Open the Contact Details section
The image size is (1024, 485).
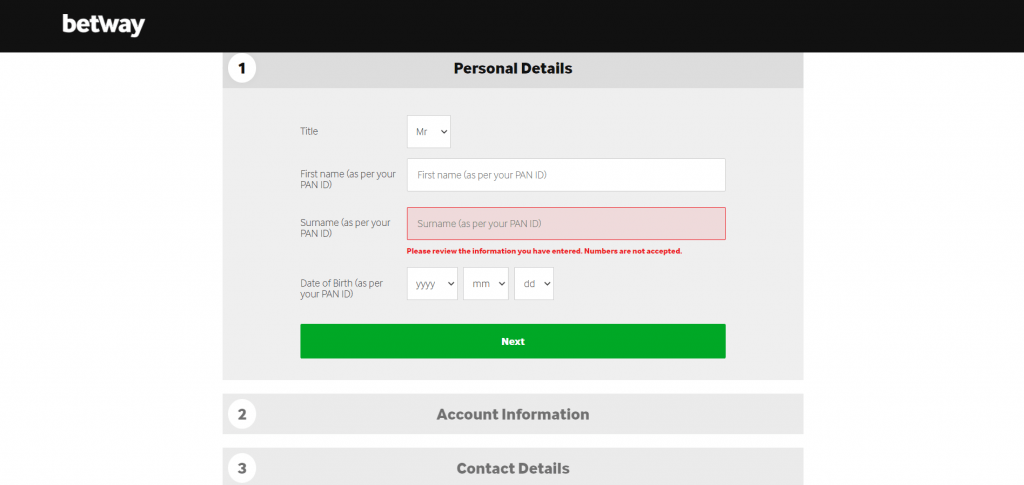click(x=513, y=468)
